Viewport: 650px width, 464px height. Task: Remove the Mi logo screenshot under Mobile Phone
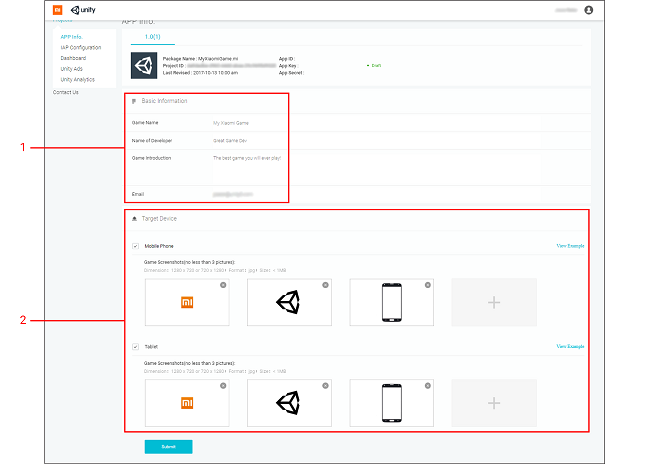(x=223, y=285)
